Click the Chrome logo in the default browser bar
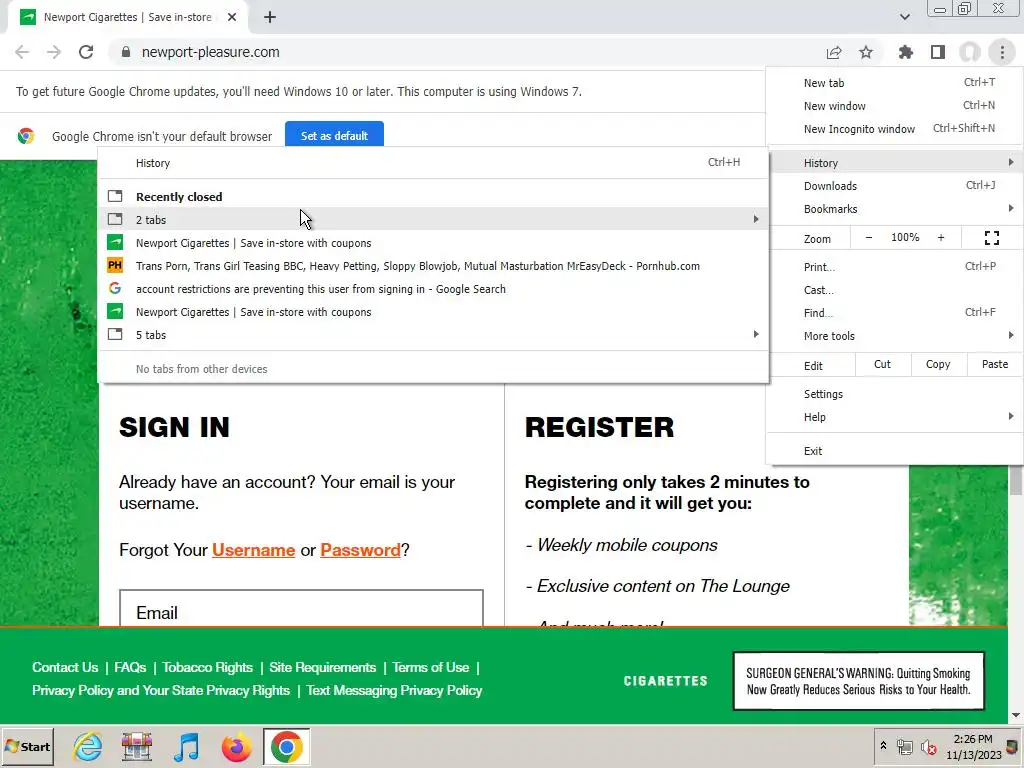This screenshot has height=768, width=1024. click(x=26, y=136)
